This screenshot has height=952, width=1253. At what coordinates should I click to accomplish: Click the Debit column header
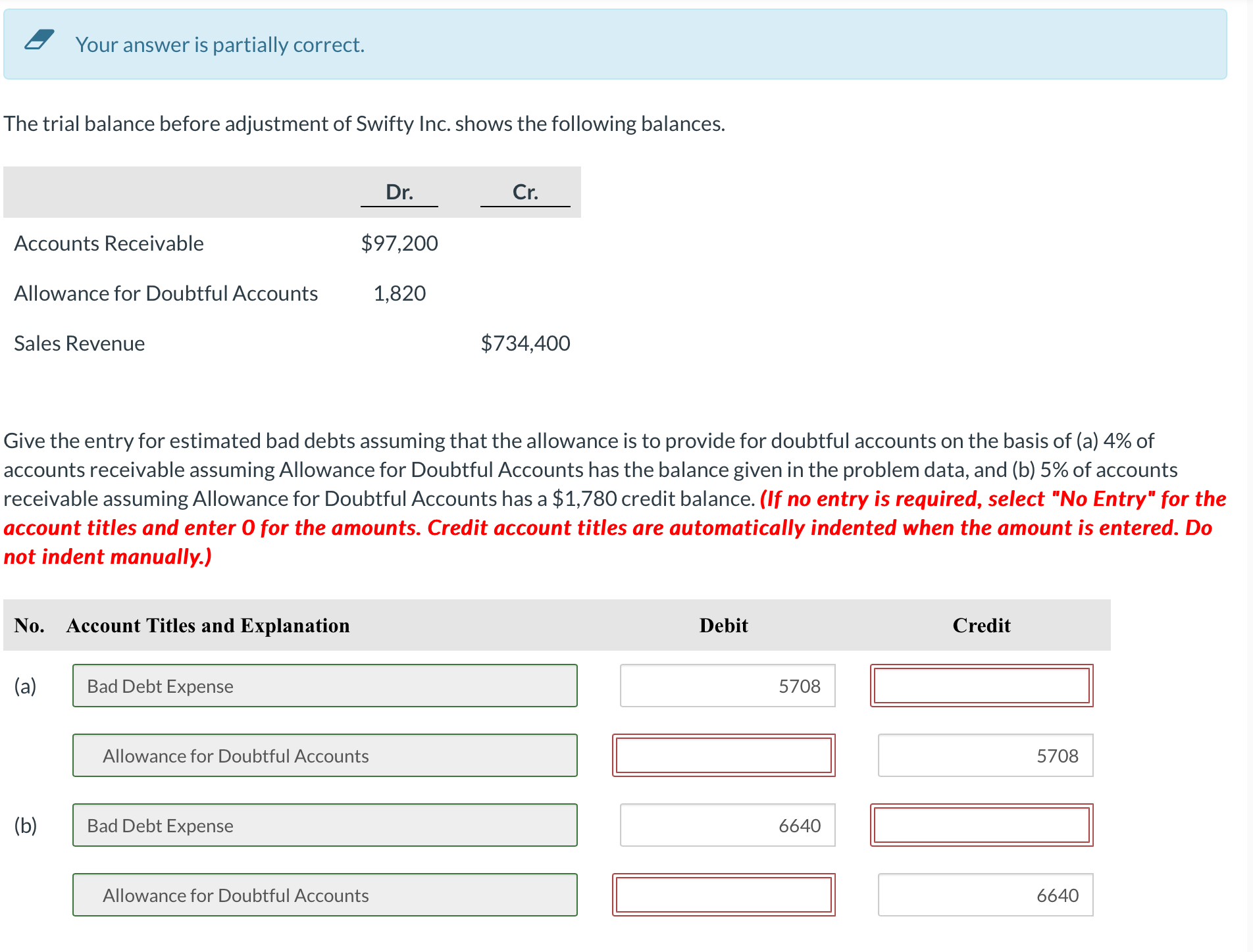(723, 625)
